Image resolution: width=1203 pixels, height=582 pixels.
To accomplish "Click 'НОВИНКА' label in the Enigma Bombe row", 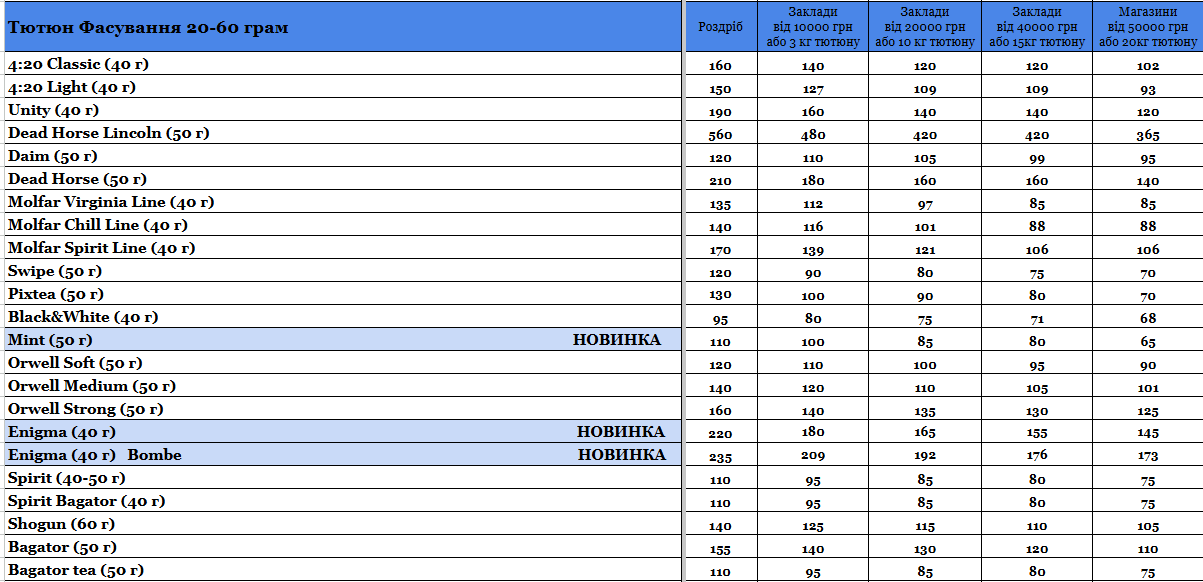I will [x=622, y=455].
